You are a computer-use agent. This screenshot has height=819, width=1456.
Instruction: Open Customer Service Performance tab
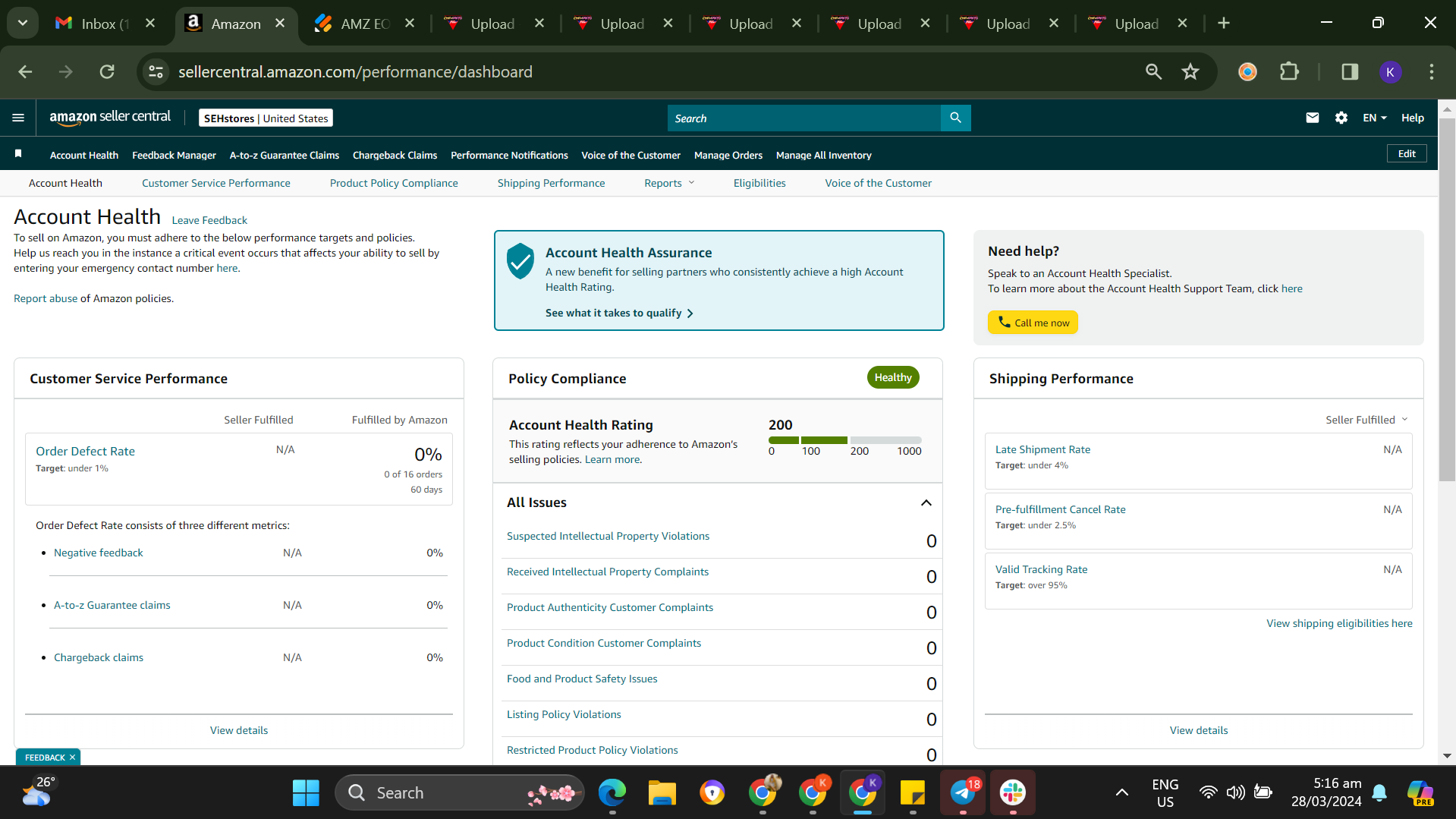[x=215, y=183]
